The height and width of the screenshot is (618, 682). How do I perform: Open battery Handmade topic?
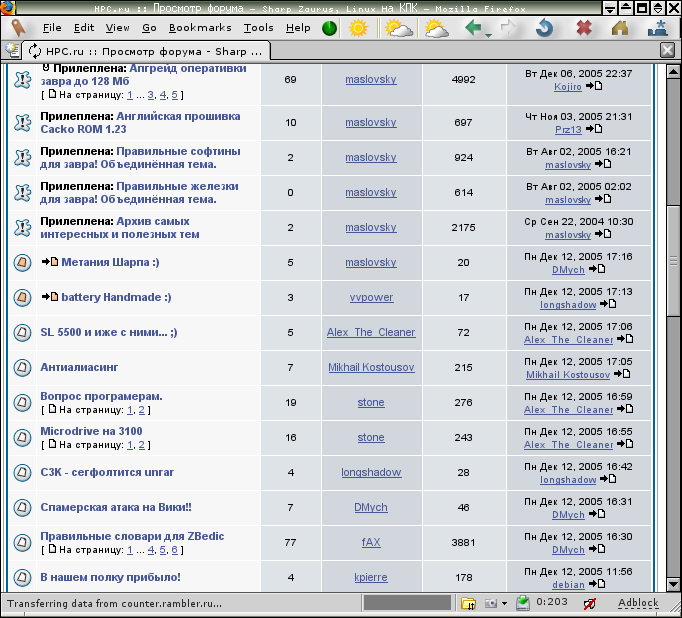point(116,297)
